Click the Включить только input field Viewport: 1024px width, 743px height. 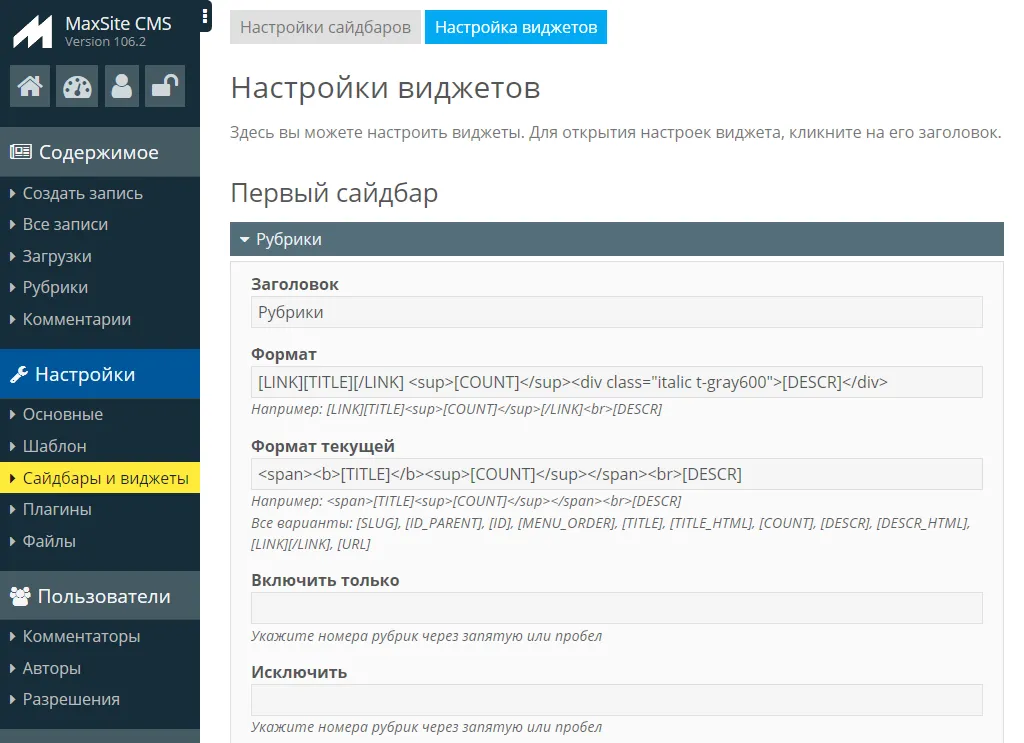click(616, 608)
